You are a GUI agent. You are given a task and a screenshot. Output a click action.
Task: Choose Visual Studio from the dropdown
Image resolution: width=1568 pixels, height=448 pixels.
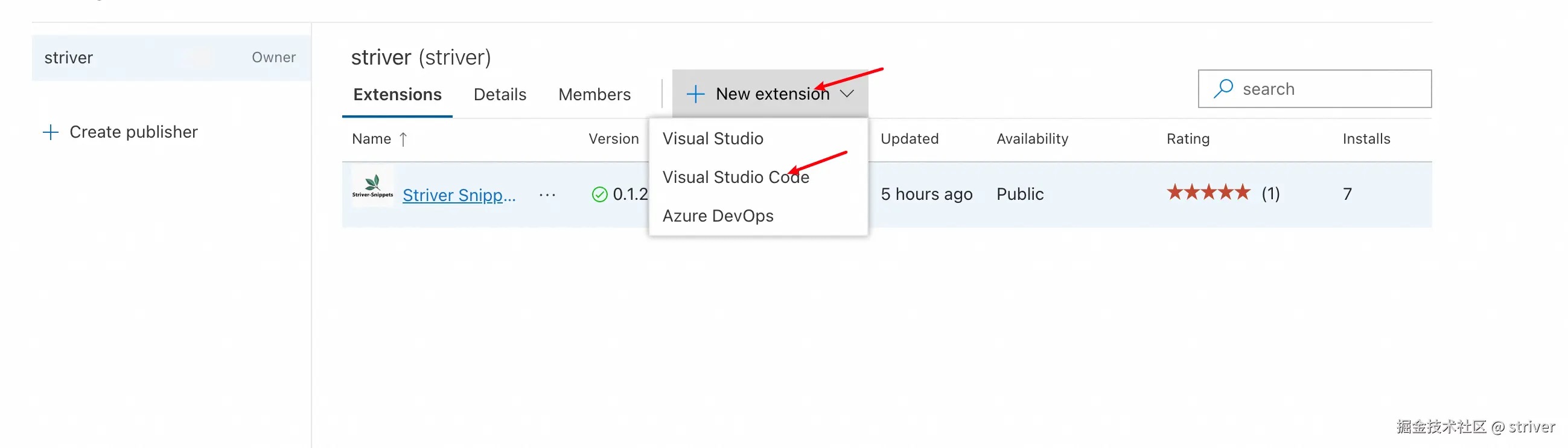pos(713,139)
